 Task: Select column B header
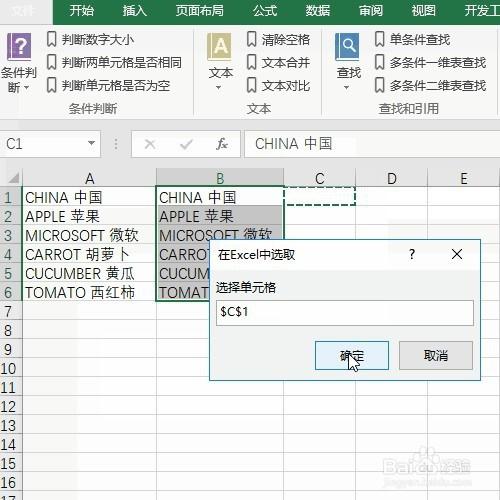(220, 178)
